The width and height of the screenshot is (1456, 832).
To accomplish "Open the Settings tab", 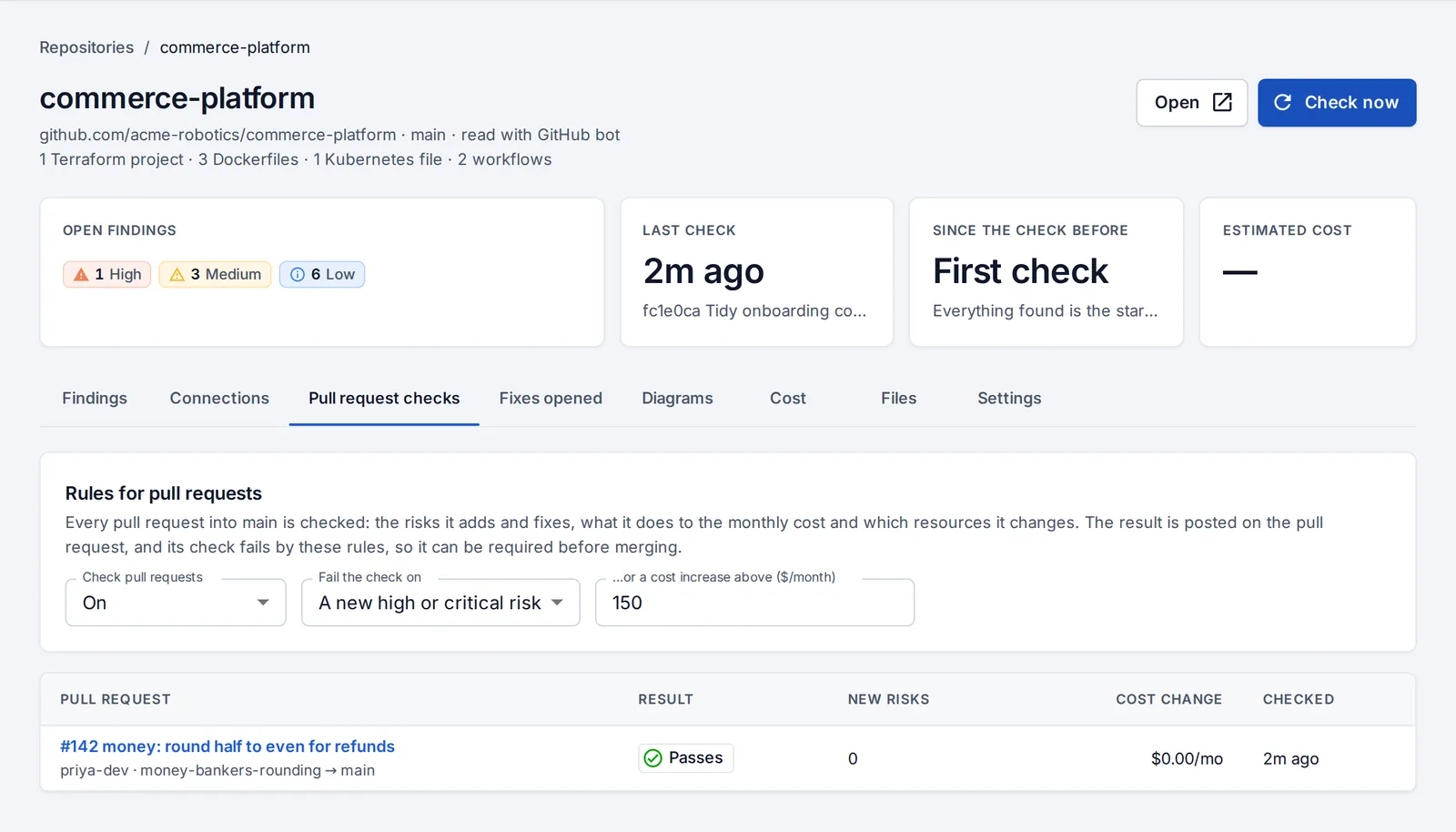I will [1009, 398].
